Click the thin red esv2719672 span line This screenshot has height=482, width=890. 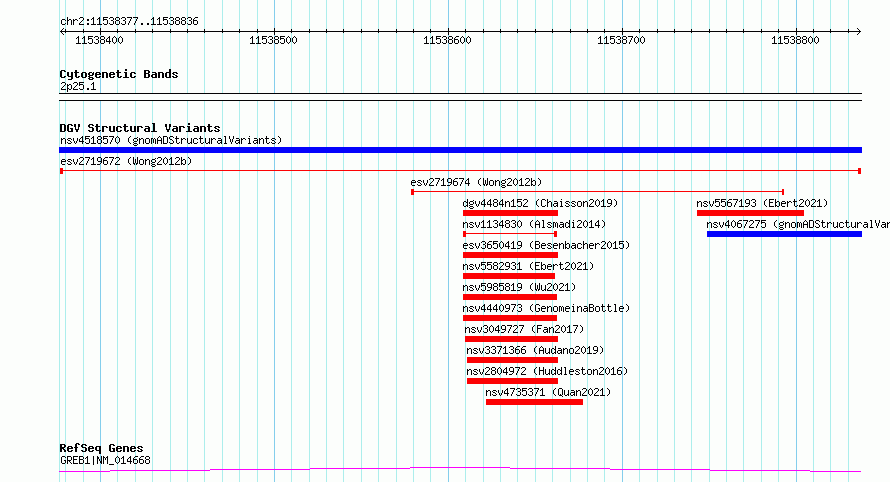pyautogui.click(x=460, y=171)
